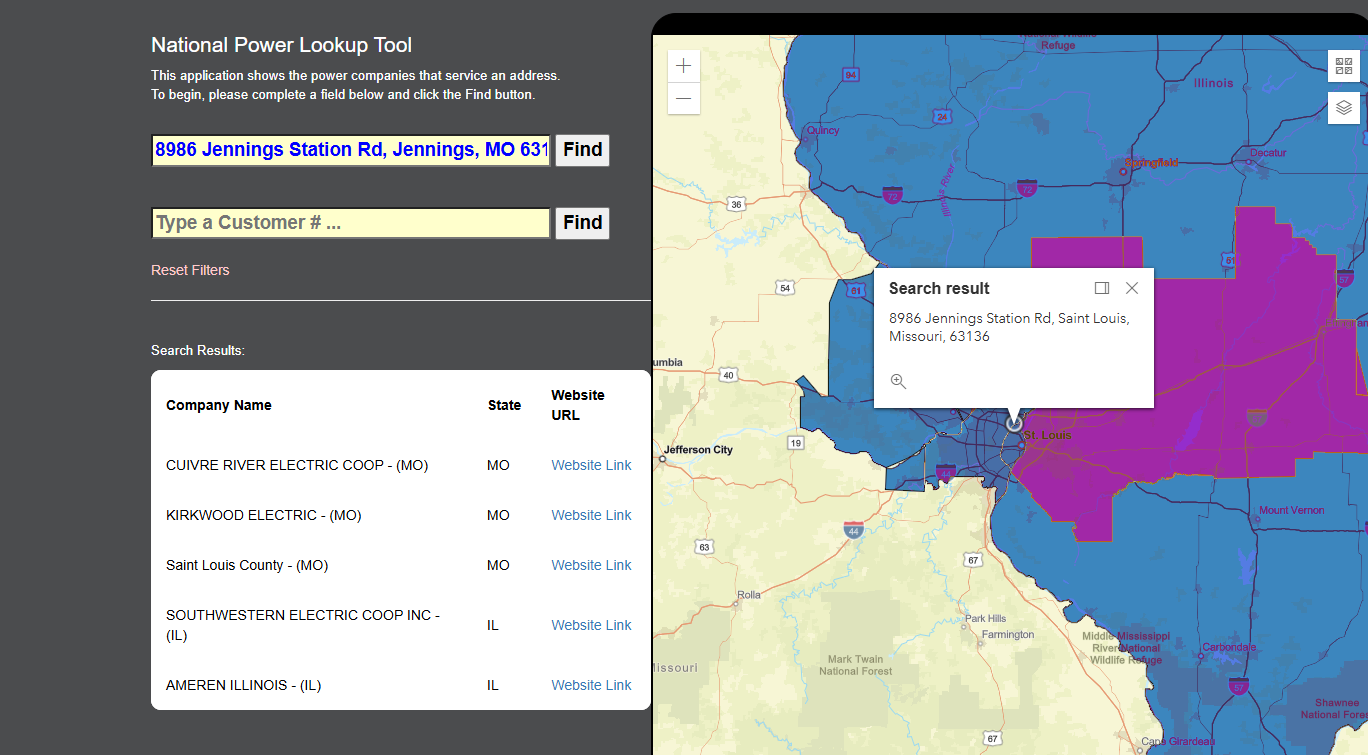Click Reset Filters
The height and width of the screenshot is (755, 1368).
190,270
